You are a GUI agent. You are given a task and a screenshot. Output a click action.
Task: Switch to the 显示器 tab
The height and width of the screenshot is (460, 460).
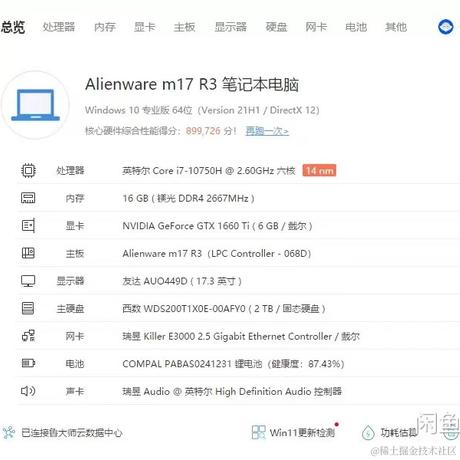click(230, 27)
